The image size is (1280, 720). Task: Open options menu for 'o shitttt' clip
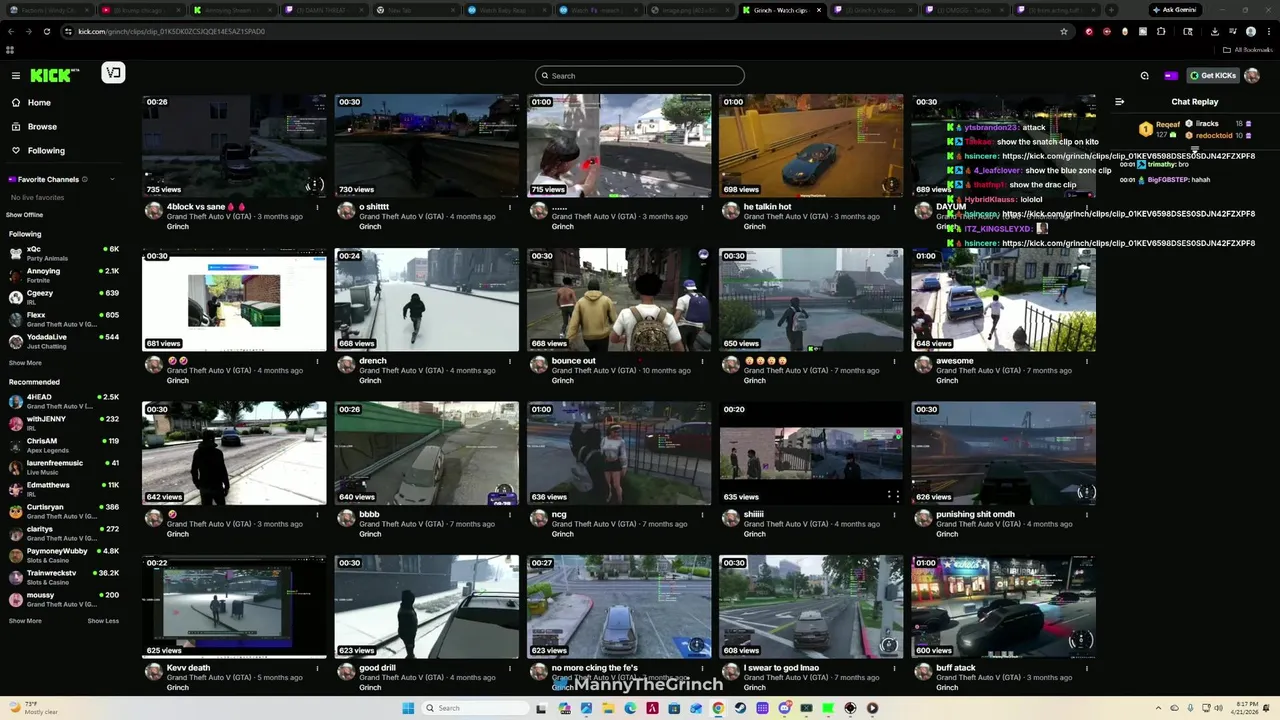(510, 208)
